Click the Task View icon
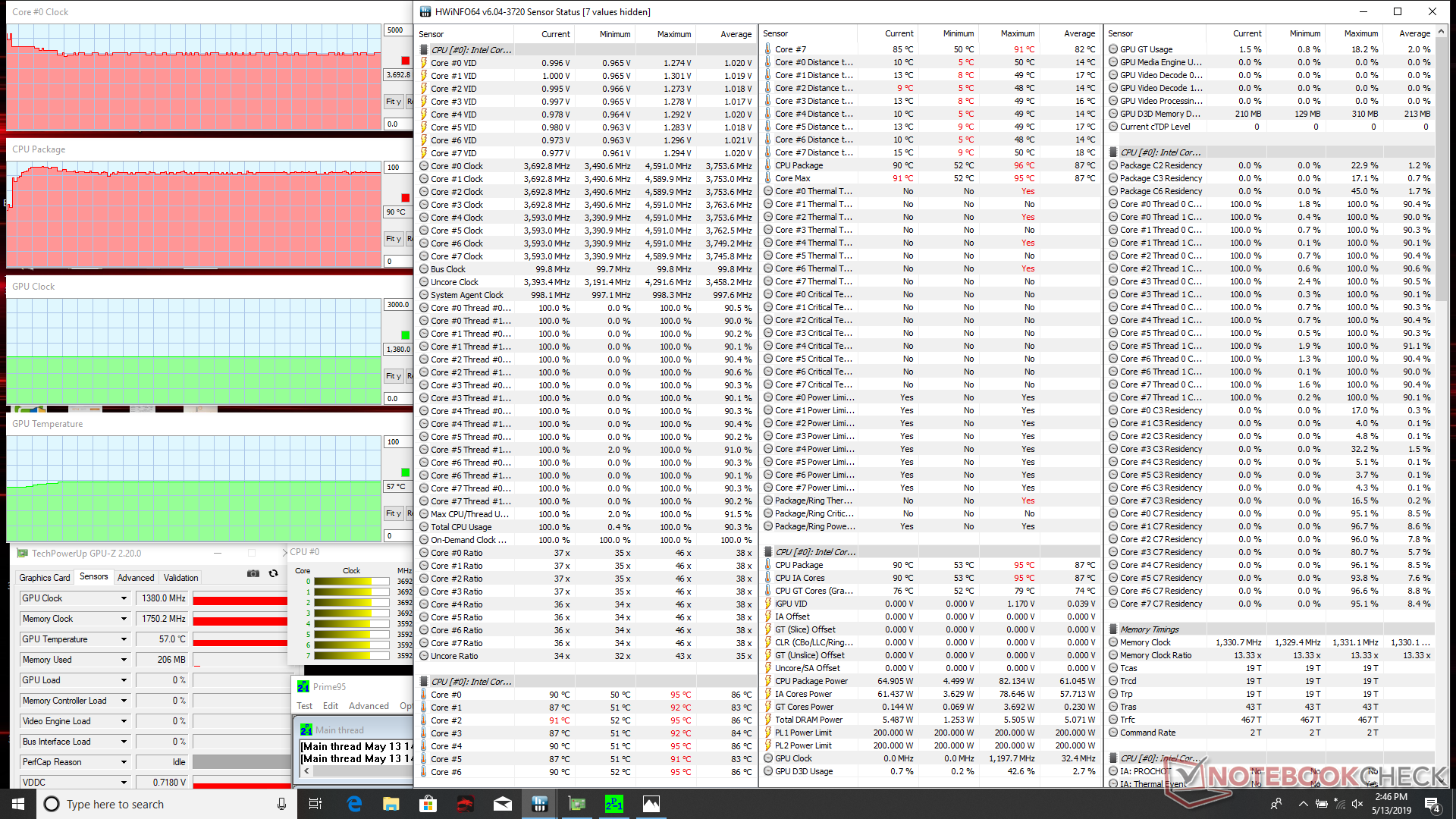Screen dimensions: 1456x819 coord(315,804)
